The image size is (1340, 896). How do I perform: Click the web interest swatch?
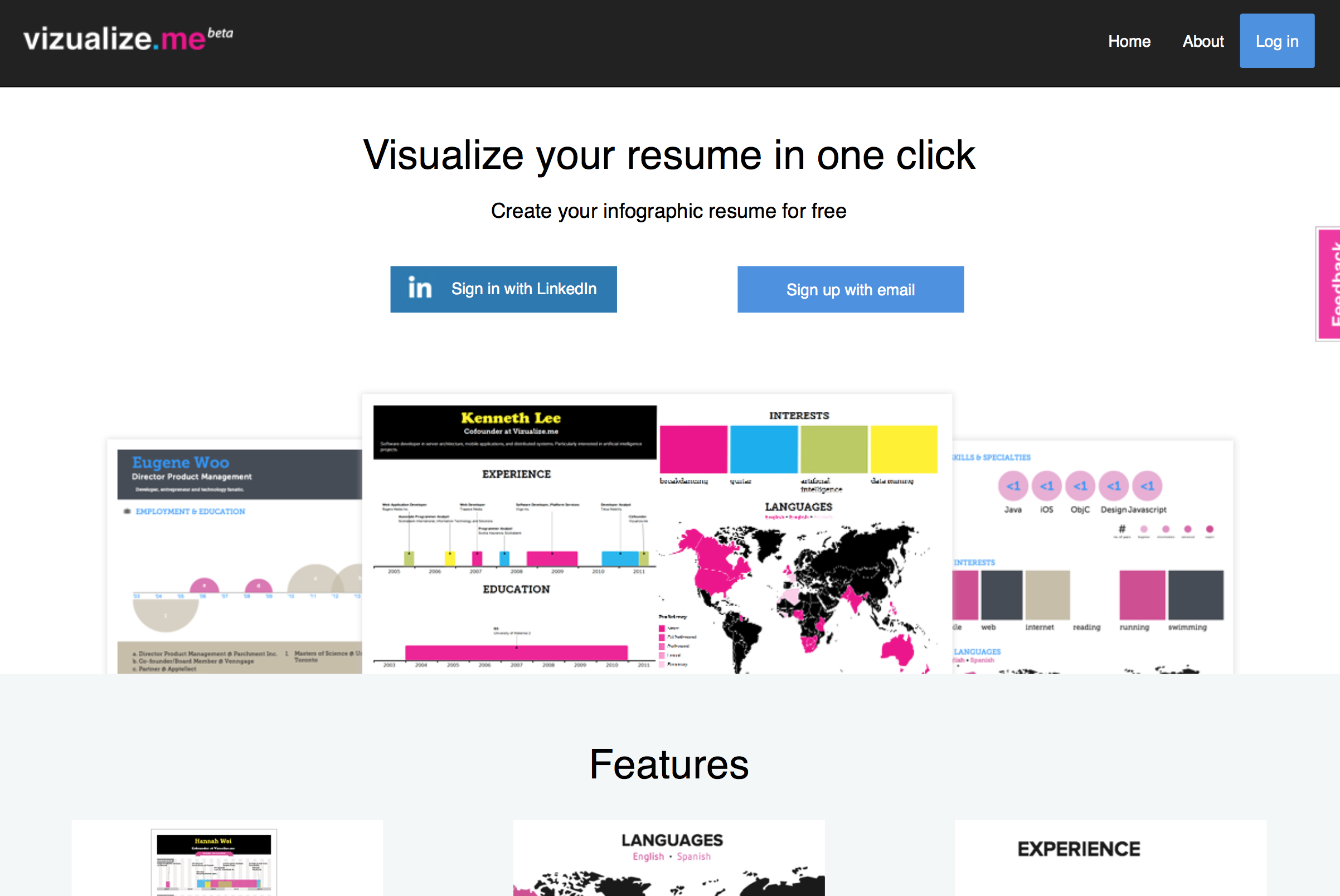[1002, 595]
